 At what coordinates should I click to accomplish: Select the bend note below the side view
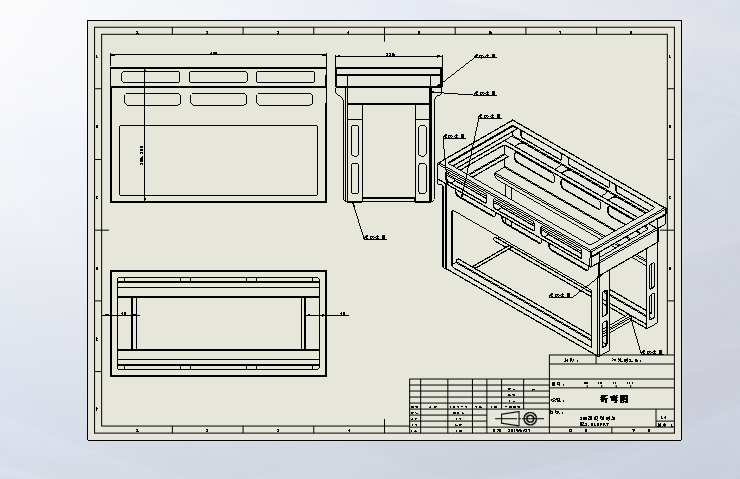pos(375,237)
